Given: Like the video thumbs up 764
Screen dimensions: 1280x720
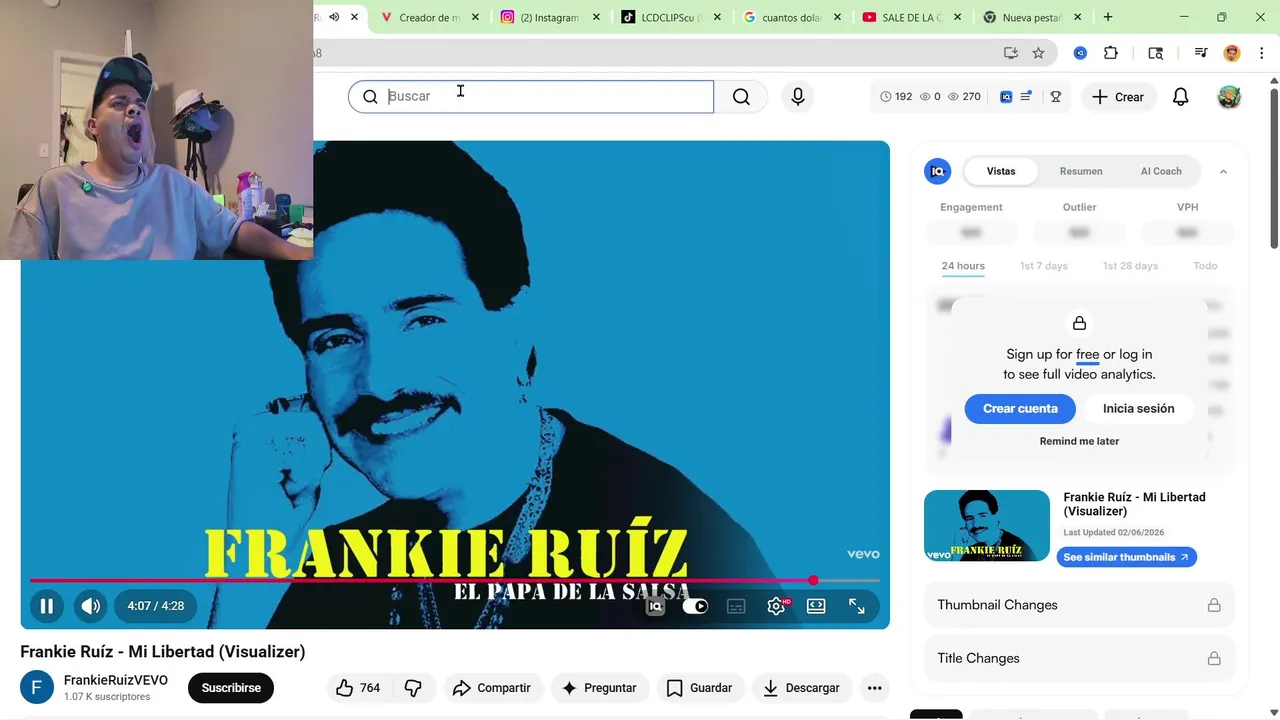Looking at the screenshot, I should [x=358, y=688].
